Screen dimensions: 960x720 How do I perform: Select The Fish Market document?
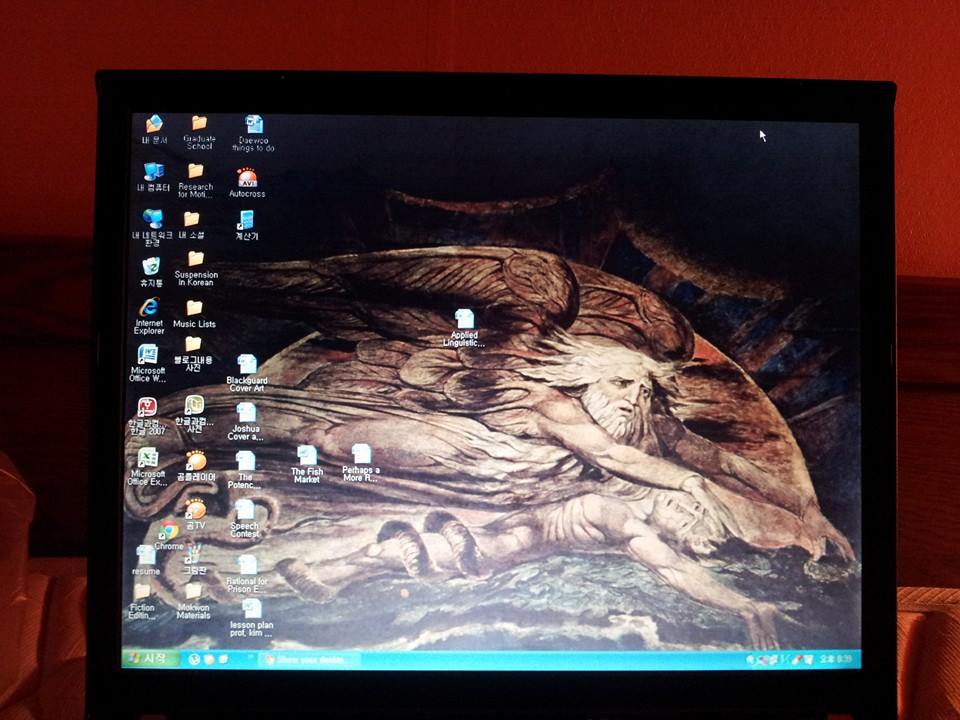307,457
